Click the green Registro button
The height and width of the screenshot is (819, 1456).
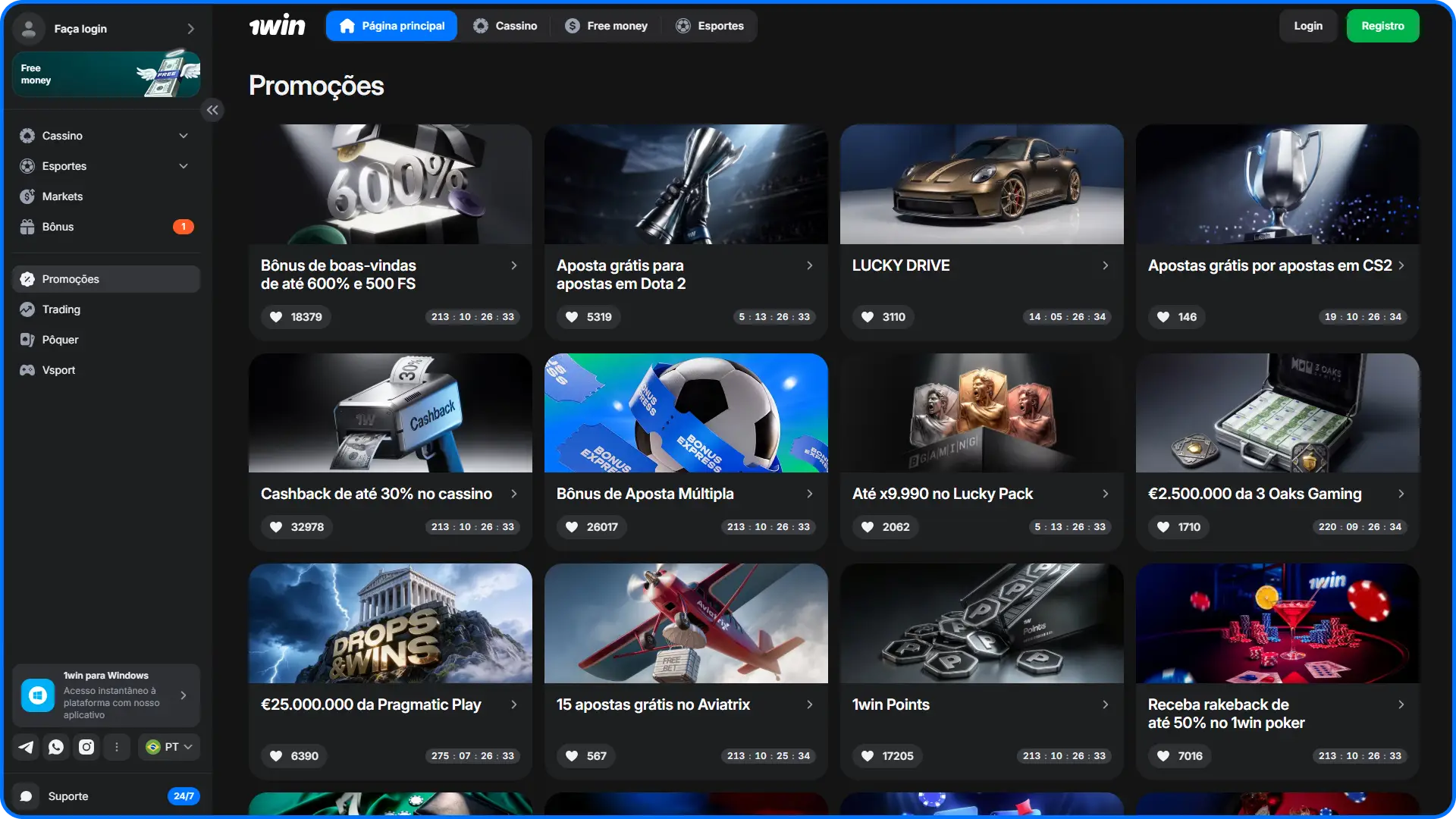[x=1382, y=26]
